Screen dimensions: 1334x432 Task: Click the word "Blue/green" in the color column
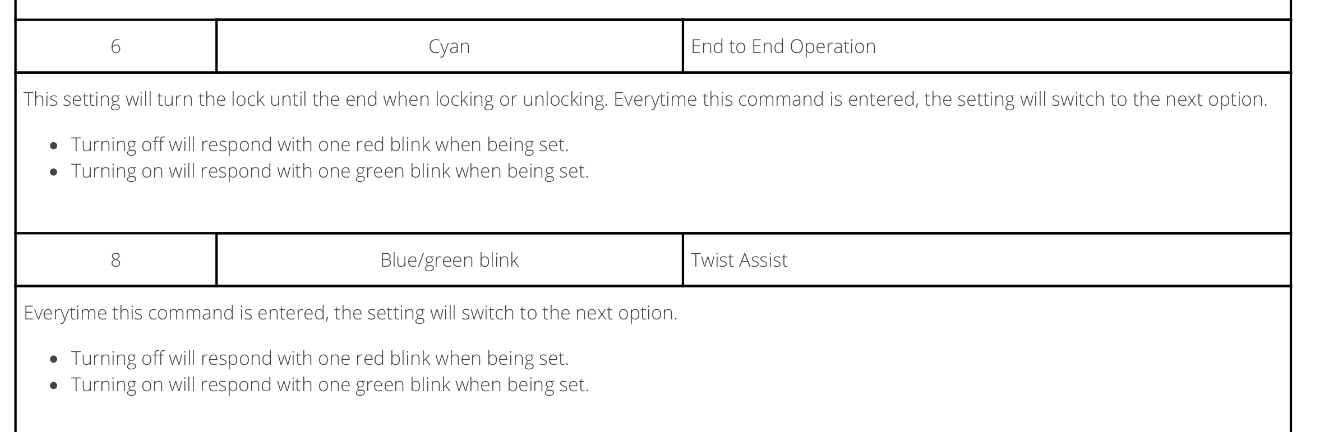pos(424,261)
